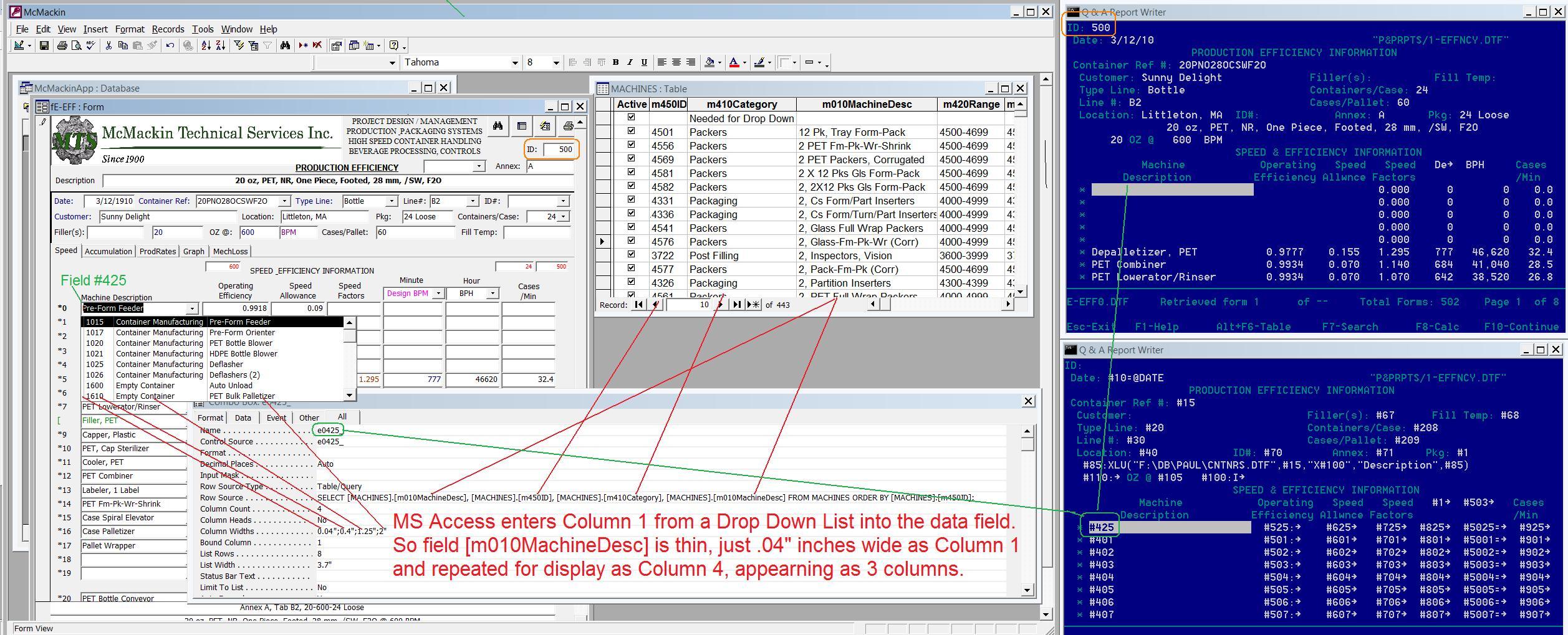Open the font name dropdown showing Tahoma

515,62
